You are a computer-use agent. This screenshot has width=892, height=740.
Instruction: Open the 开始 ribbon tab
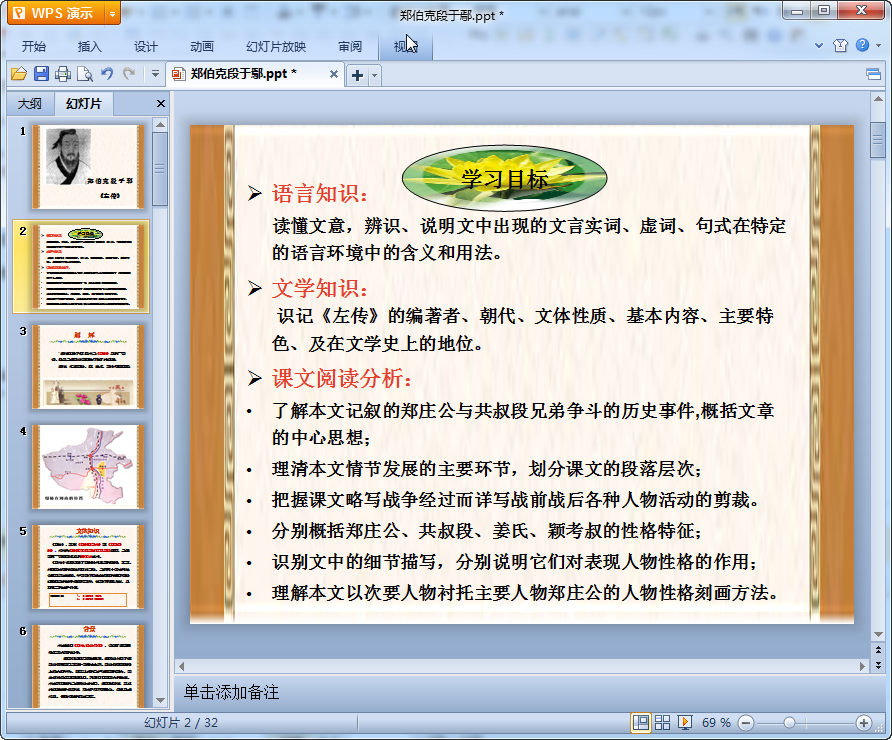click(34, 47)
